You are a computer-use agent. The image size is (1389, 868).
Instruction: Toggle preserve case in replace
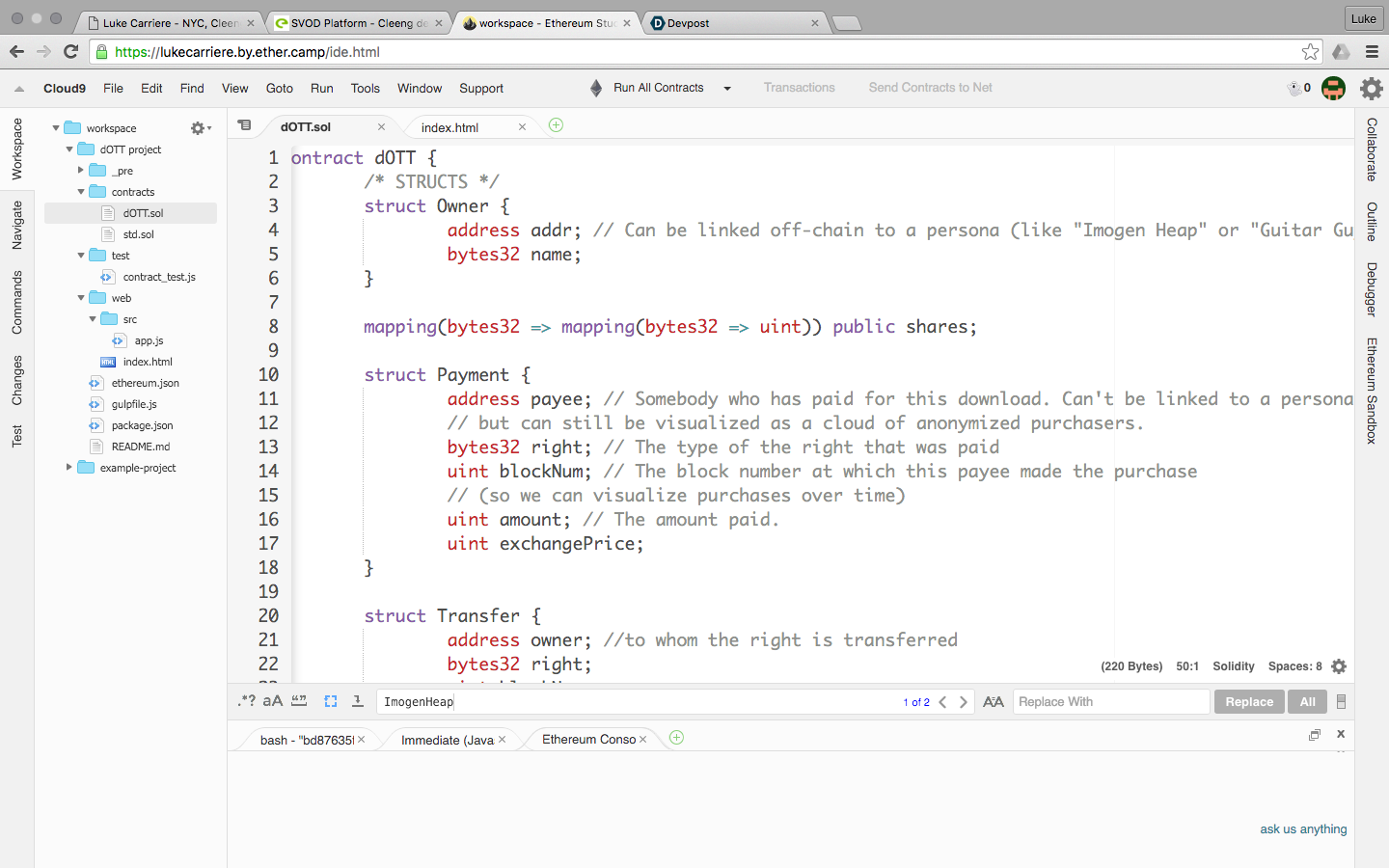point(994,702)
